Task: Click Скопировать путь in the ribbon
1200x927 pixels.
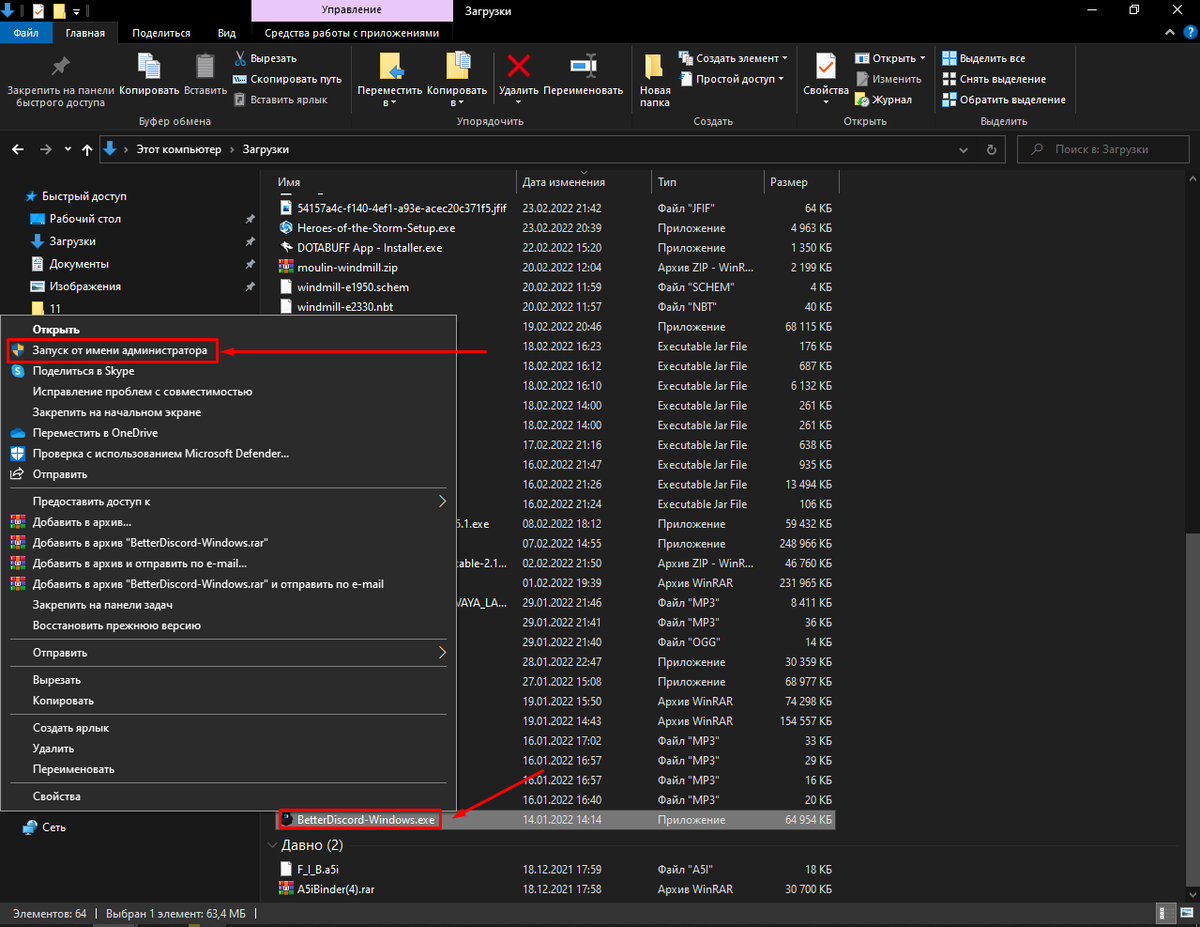Action: pyautogui.click(x=288, y=79)
